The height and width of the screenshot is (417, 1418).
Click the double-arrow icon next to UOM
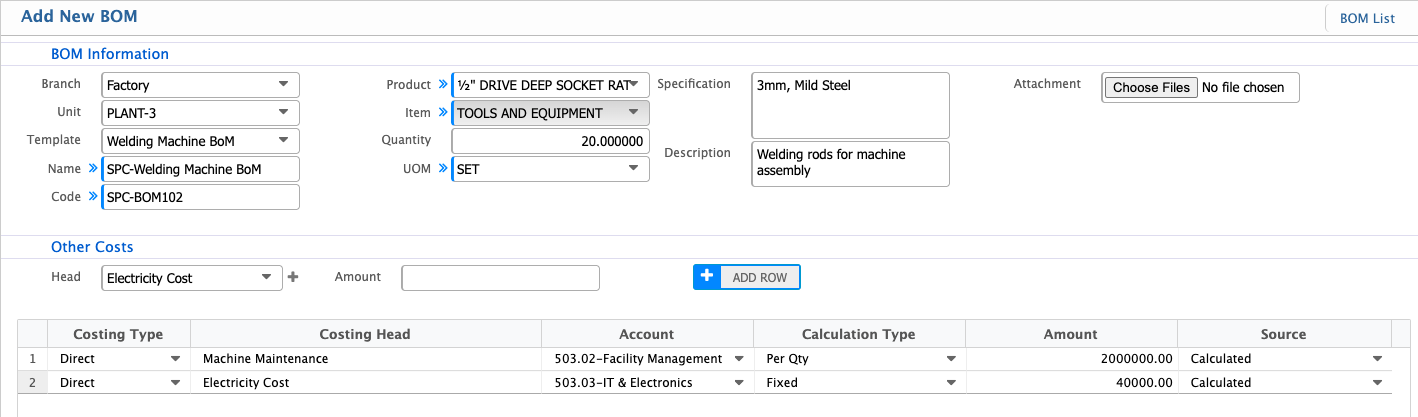click(x=443, y=169)
